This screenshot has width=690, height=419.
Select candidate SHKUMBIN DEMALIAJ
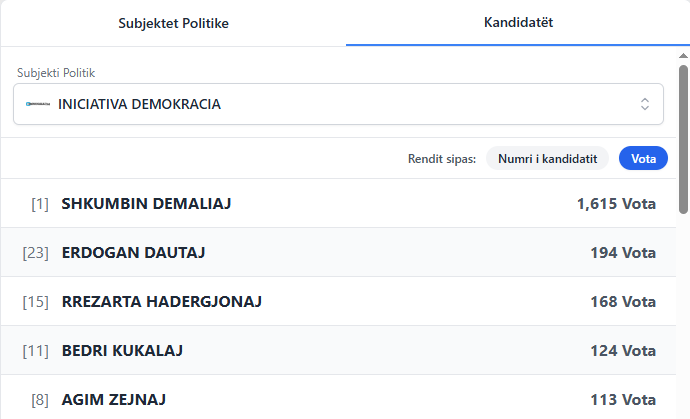147,204
